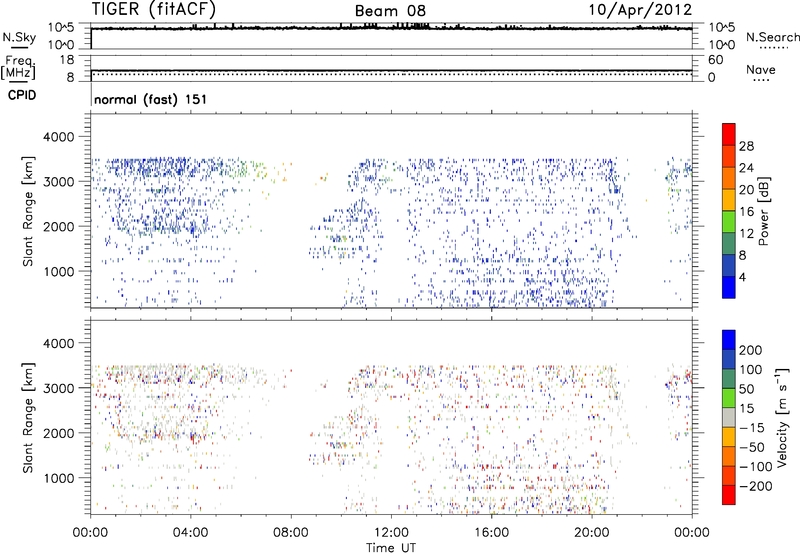Click the 50 tick on the Velocity scale
This screenshot has height=554, width=800.
click(x=746, y=389)
